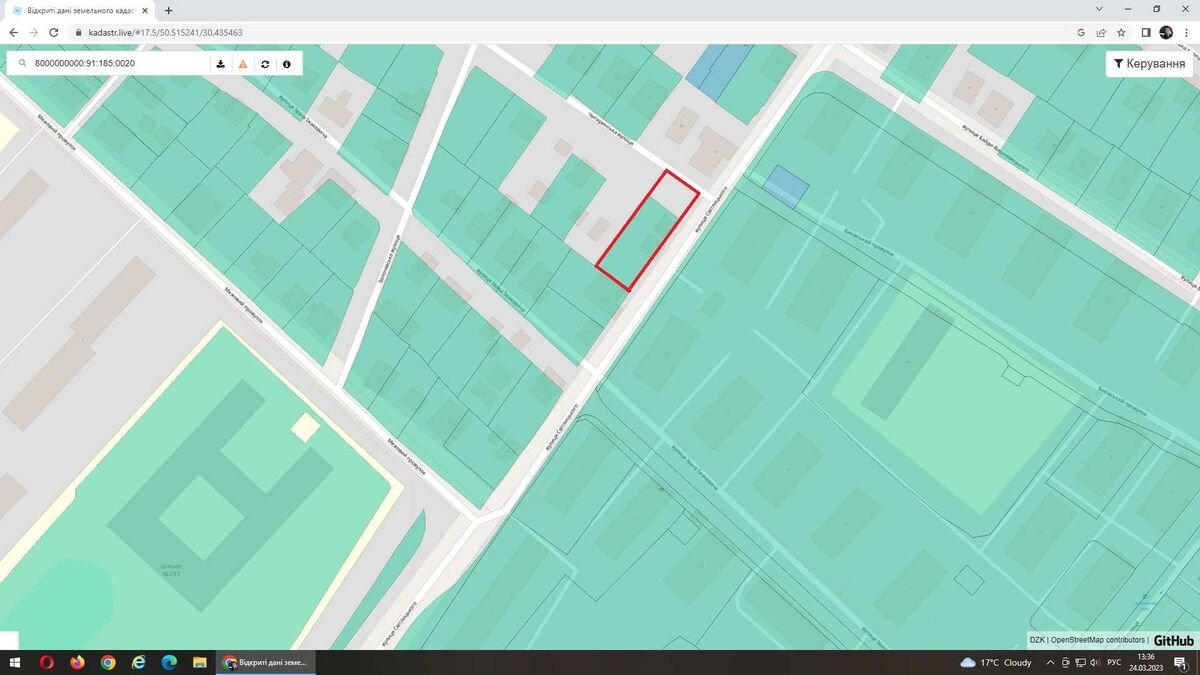Open the OpenStreetMap contributors link

point(1097,640)
